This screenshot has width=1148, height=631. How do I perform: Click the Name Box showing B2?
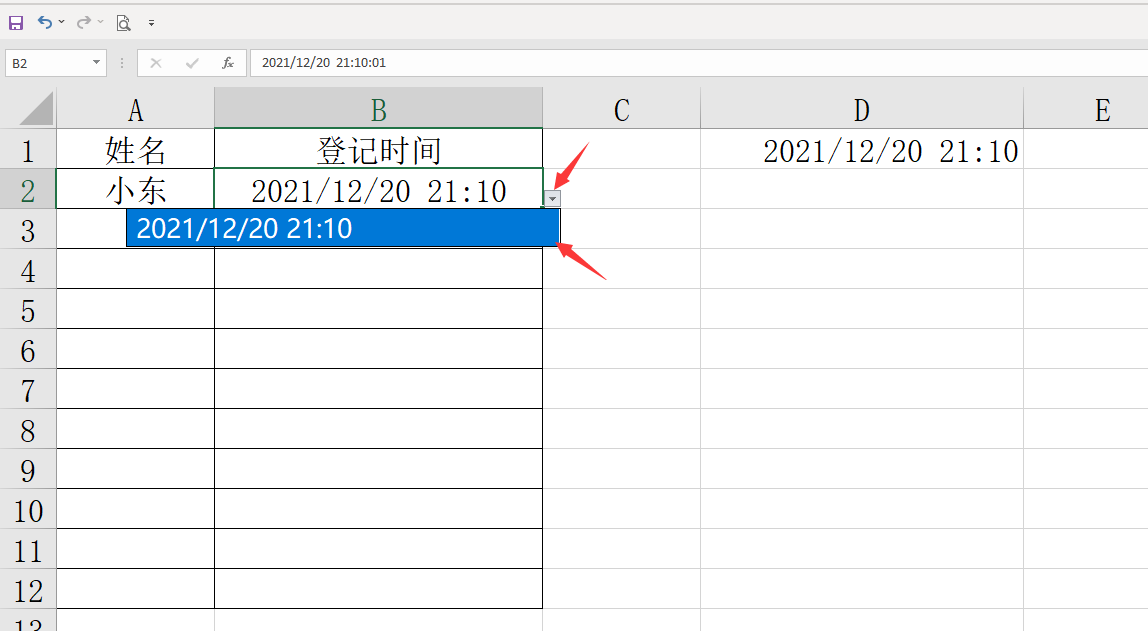pos(47,63)
